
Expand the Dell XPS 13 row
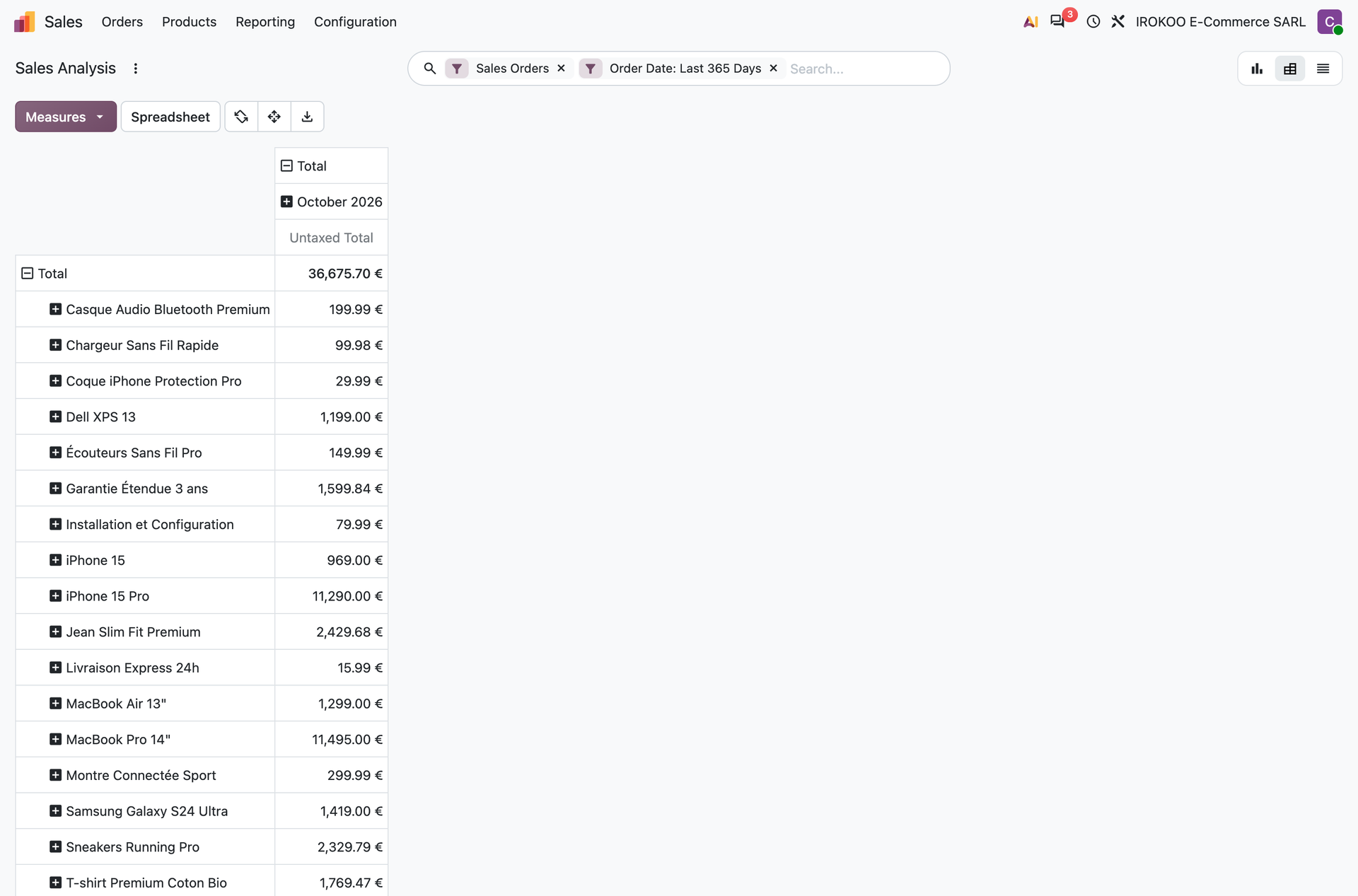coord(55,417)
